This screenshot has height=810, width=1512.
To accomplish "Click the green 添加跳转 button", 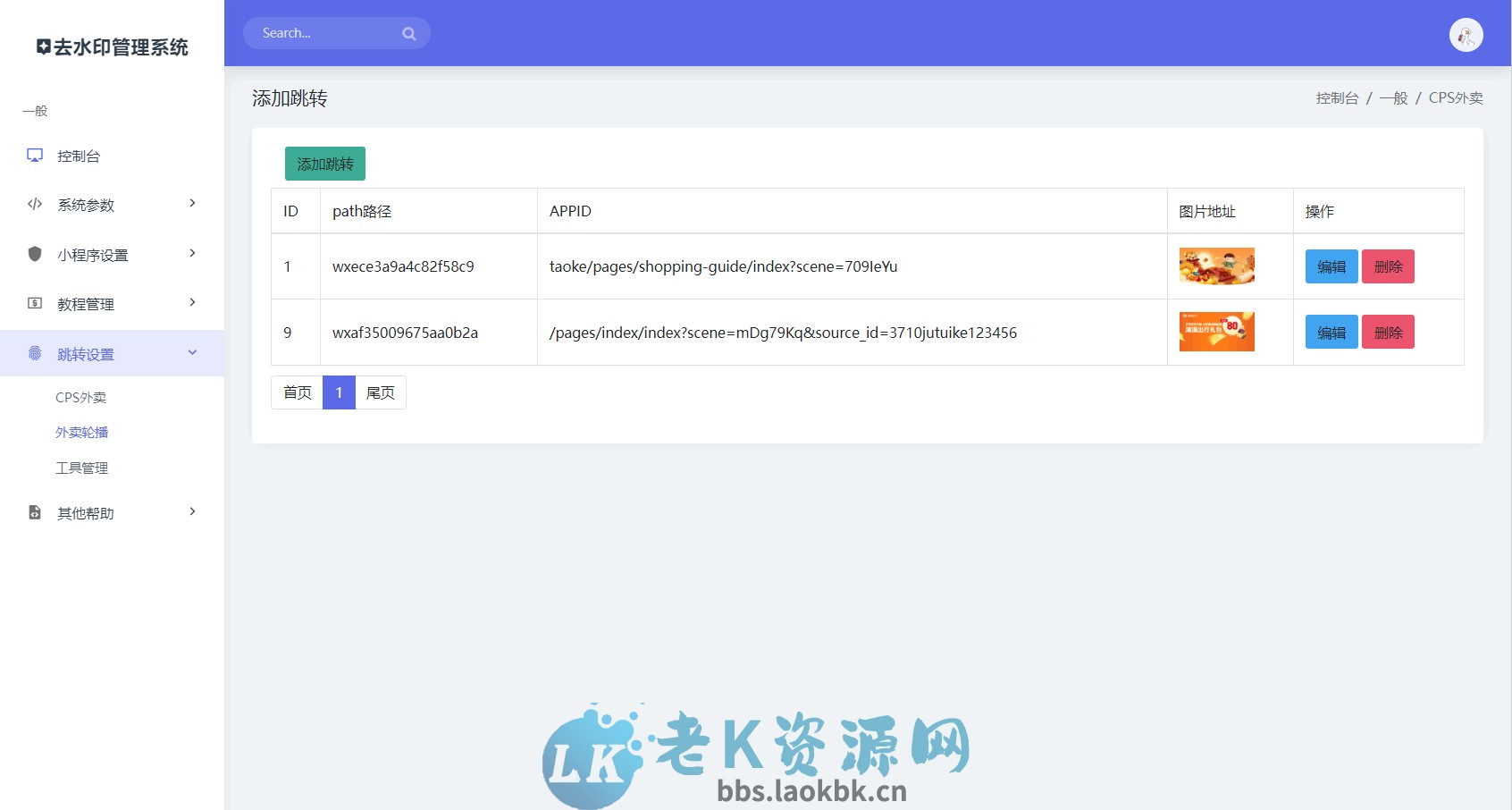I will point(325,163).
